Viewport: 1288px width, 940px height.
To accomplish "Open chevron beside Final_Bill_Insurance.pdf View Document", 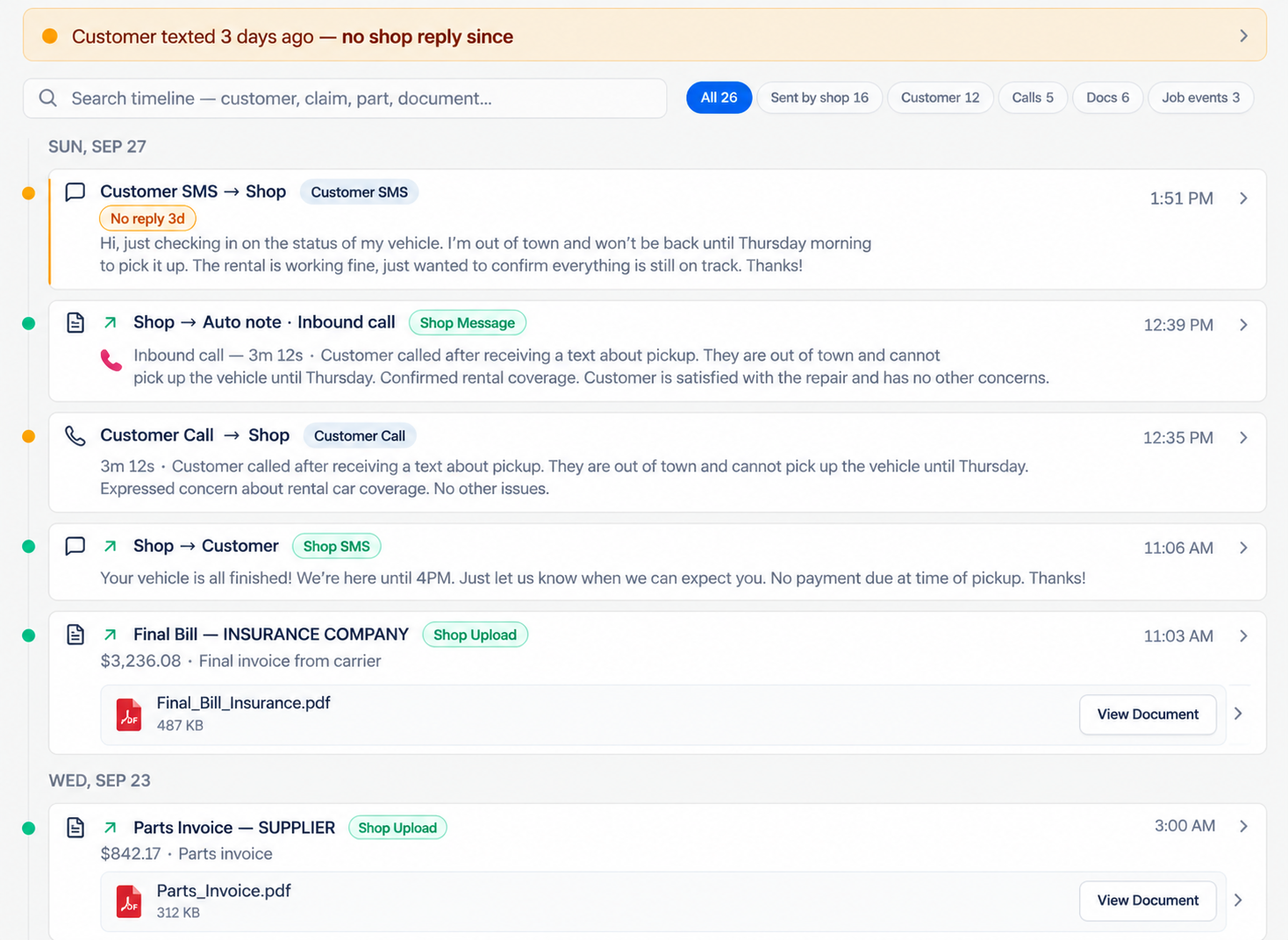I will [x=1238, y=714].
